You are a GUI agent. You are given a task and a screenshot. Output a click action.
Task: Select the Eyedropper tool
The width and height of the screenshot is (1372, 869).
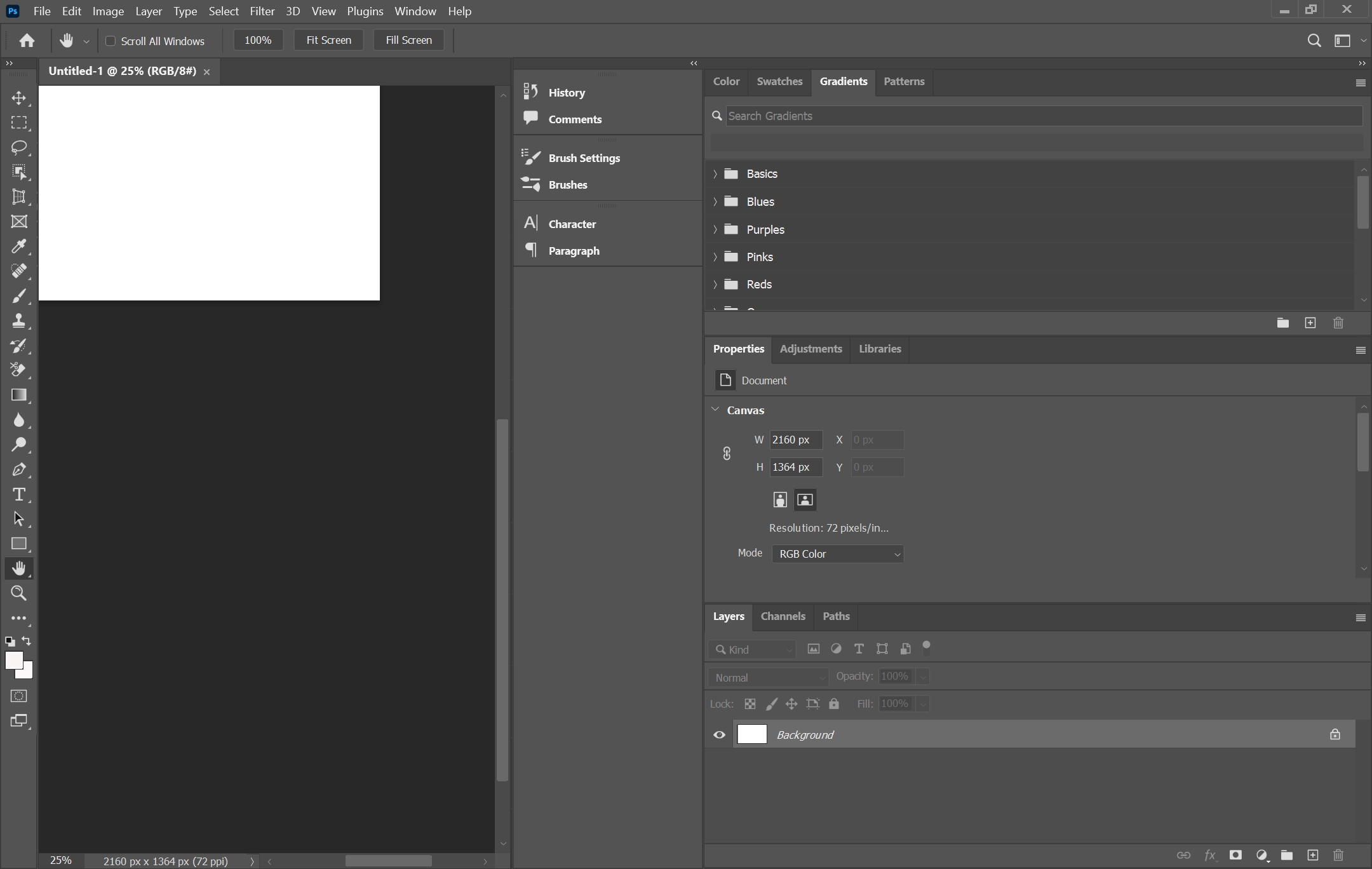19,246
